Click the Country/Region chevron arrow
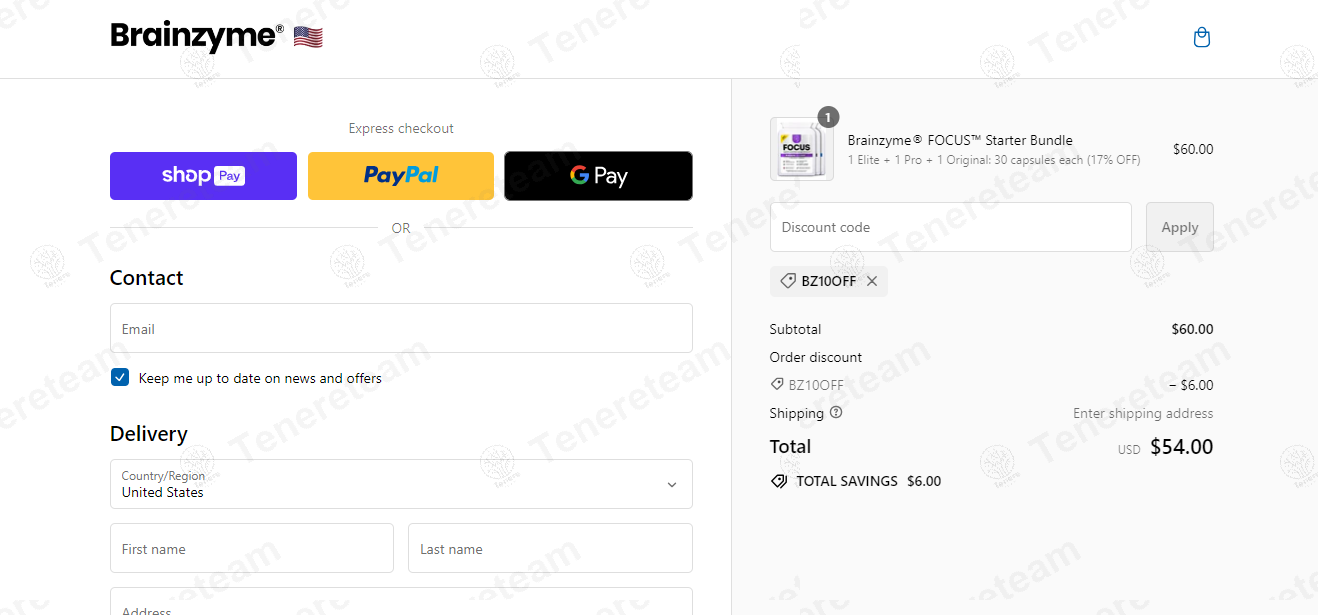Viewport: 1318px width, 615px height. [672, 484]
